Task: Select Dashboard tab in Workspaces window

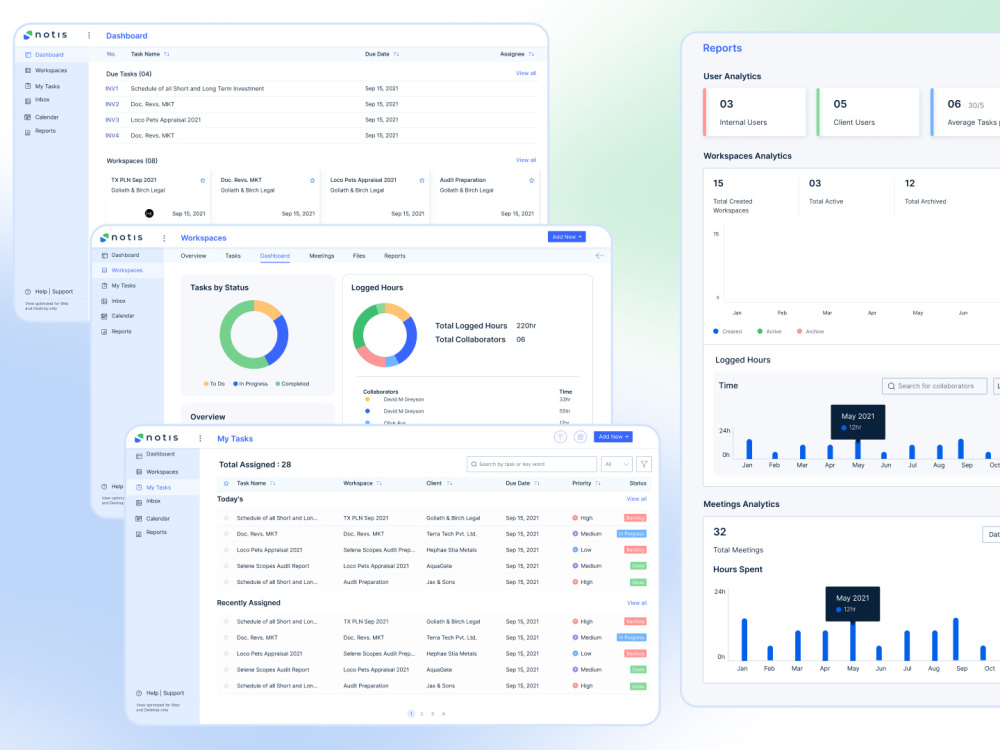Action: [275, 256]
